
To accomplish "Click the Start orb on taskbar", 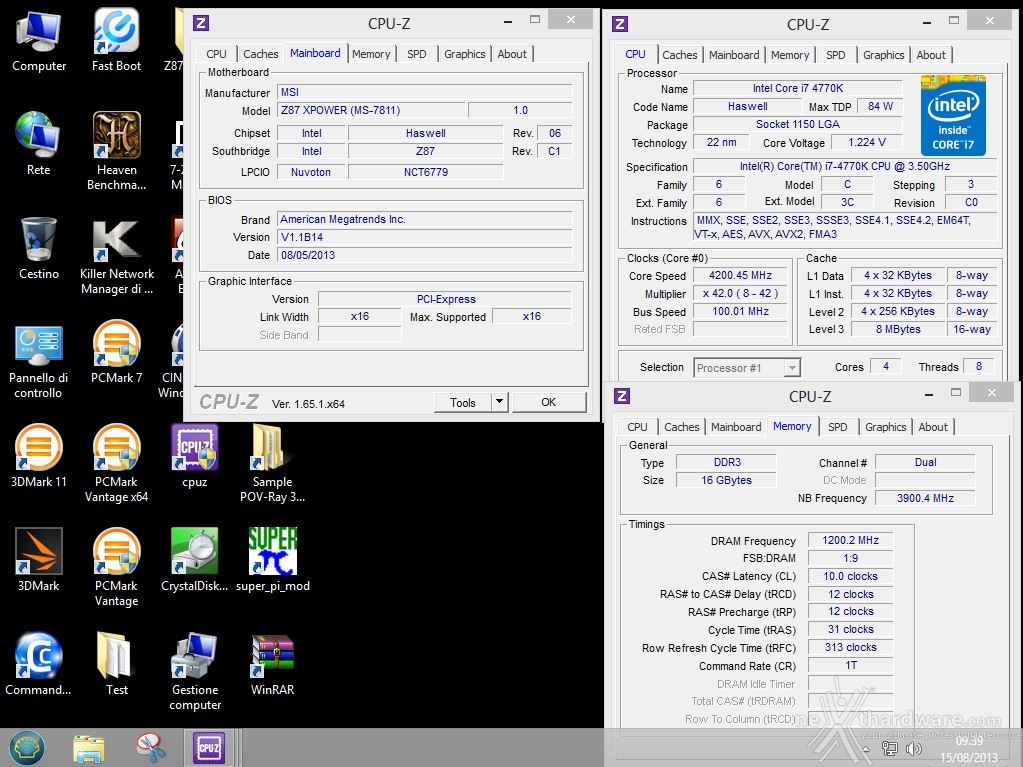I will (x=26, y=748).
